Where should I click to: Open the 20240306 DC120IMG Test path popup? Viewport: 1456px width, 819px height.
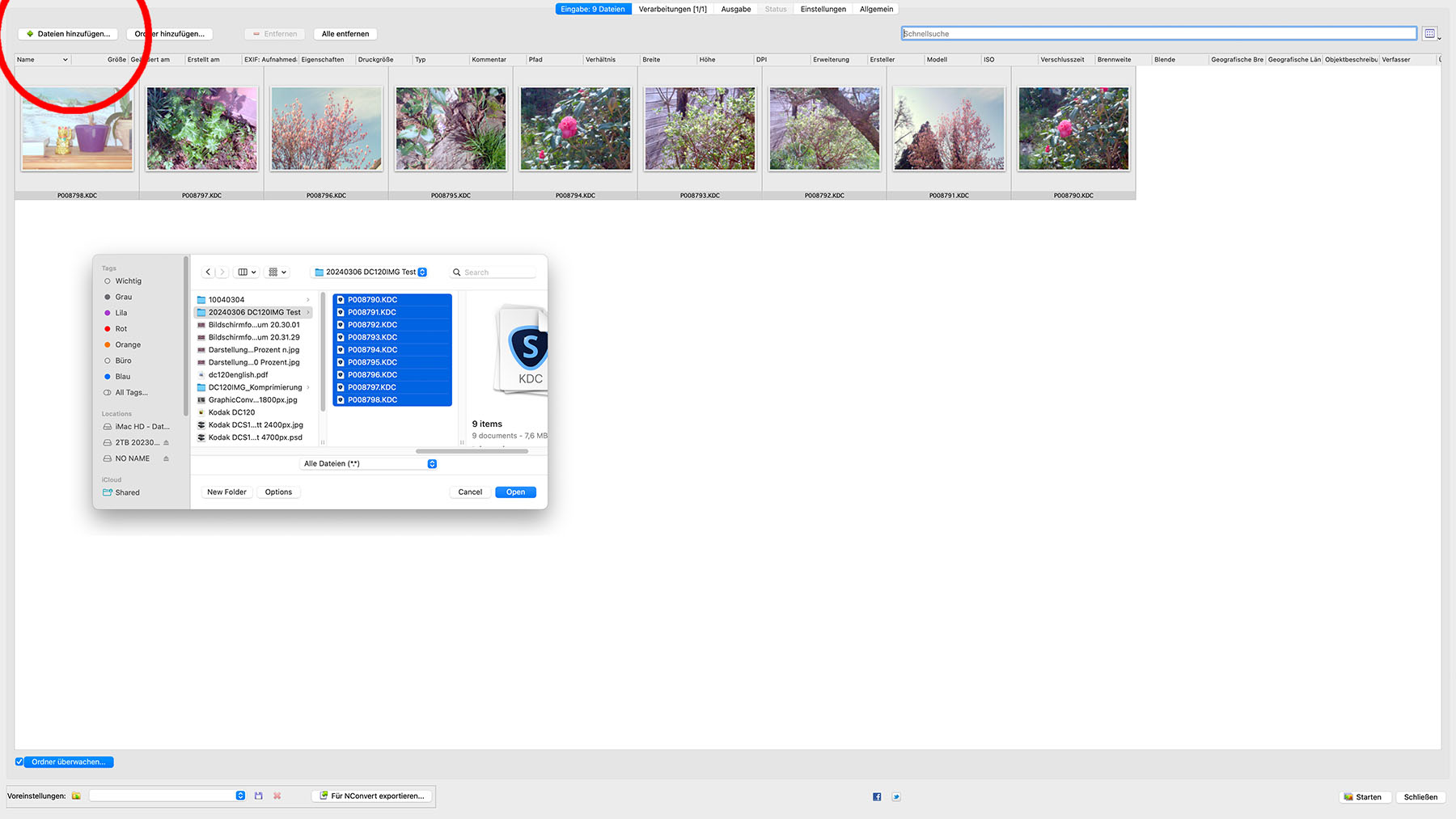[x=370, y=272]
